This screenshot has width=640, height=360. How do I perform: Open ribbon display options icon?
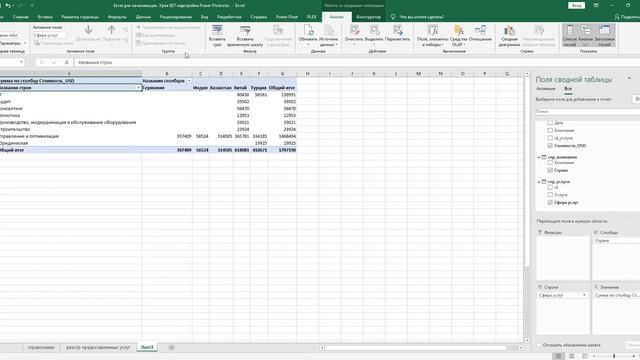(596, 6)
